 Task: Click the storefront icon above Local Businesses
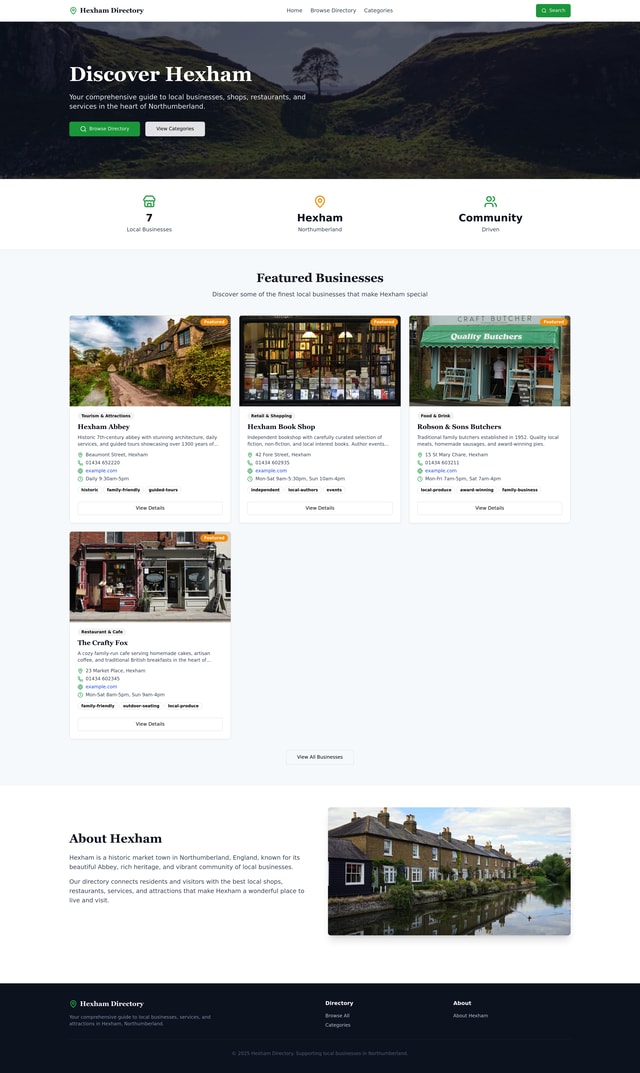[149, 201]
